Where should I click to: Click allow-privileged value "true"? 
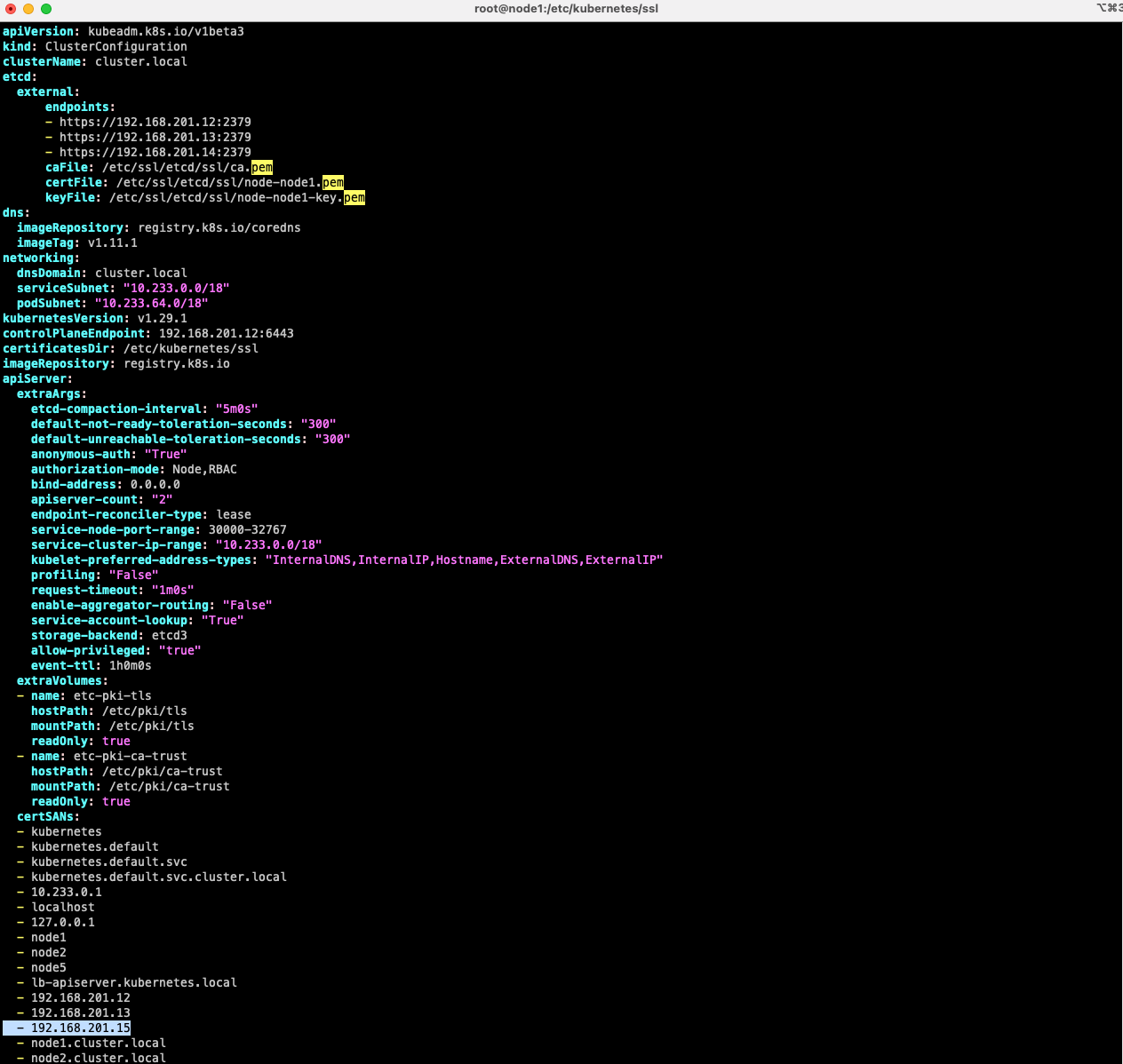(180, 650)
